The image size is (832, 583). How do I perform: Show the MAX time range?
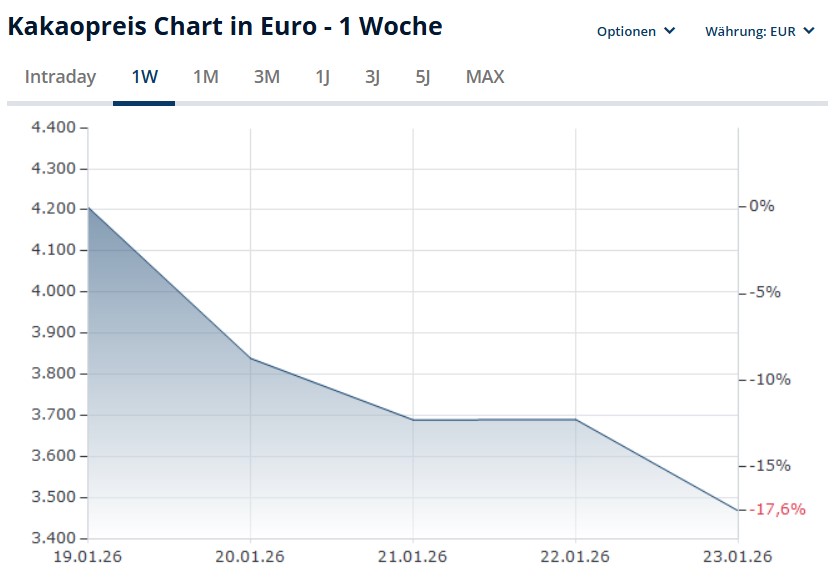click(485, 77)
